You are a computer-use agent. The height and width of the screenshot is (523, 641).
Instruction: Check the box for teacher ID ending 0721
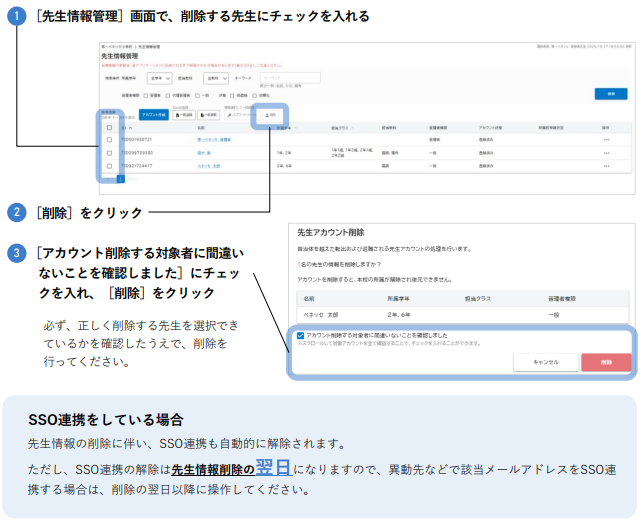point(109,139)
